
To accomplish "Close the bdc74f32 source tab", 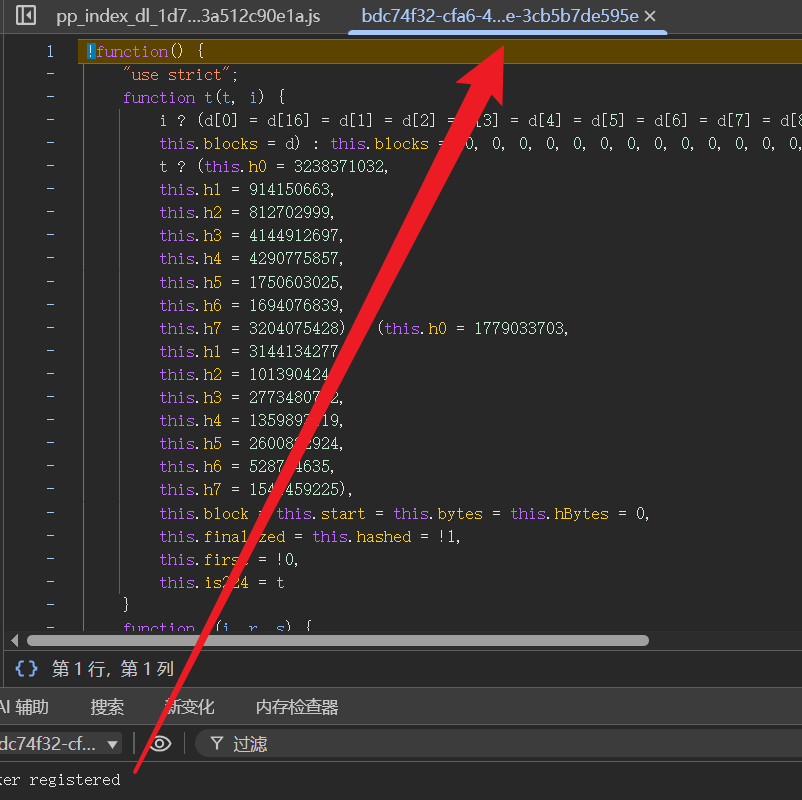I will click(650, 16).
